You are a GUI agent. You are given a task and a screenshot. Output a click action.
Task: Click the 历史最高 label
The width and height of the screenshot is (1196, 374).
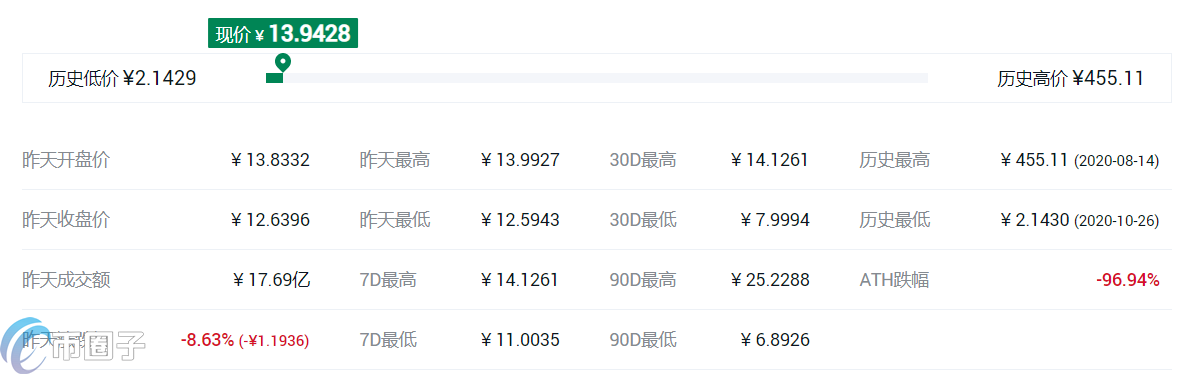click(x=895, y=160)
